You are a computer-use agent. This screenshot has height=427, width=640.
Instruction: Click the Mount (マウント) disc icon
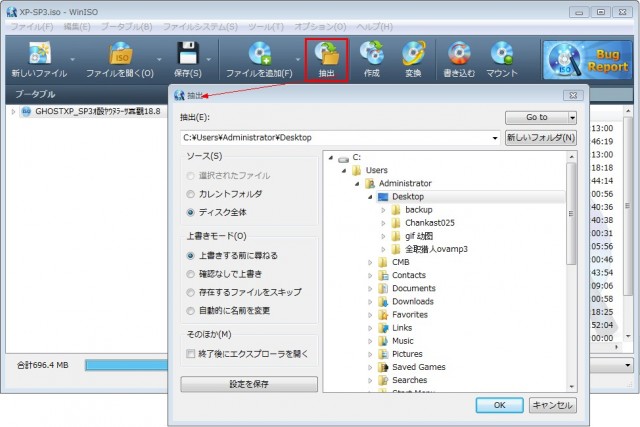tap(502, 53)
